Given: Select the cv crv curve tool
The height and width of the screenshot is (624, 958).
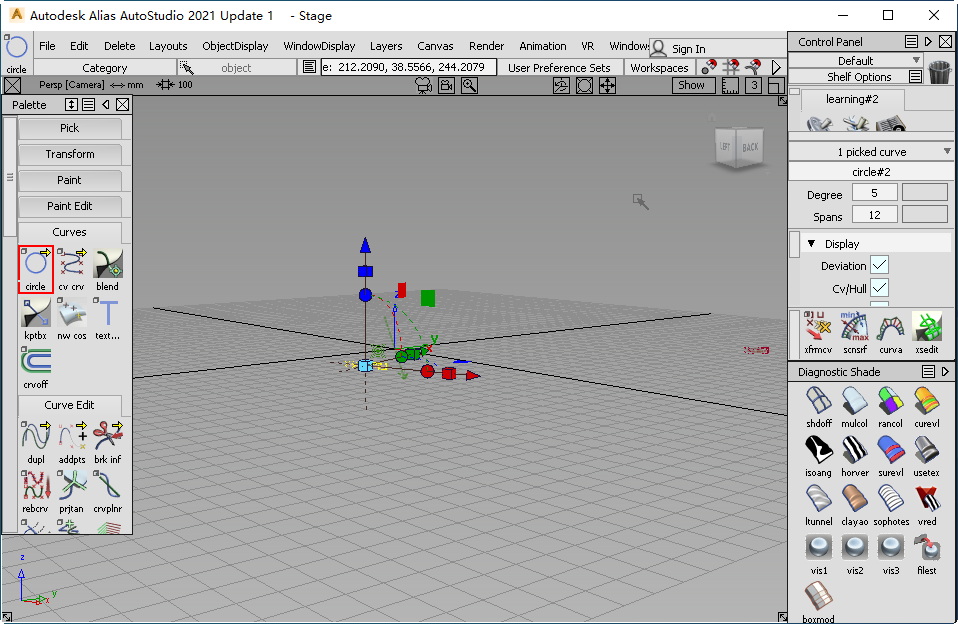Looking at the screenshot, I should coord(71,269).
